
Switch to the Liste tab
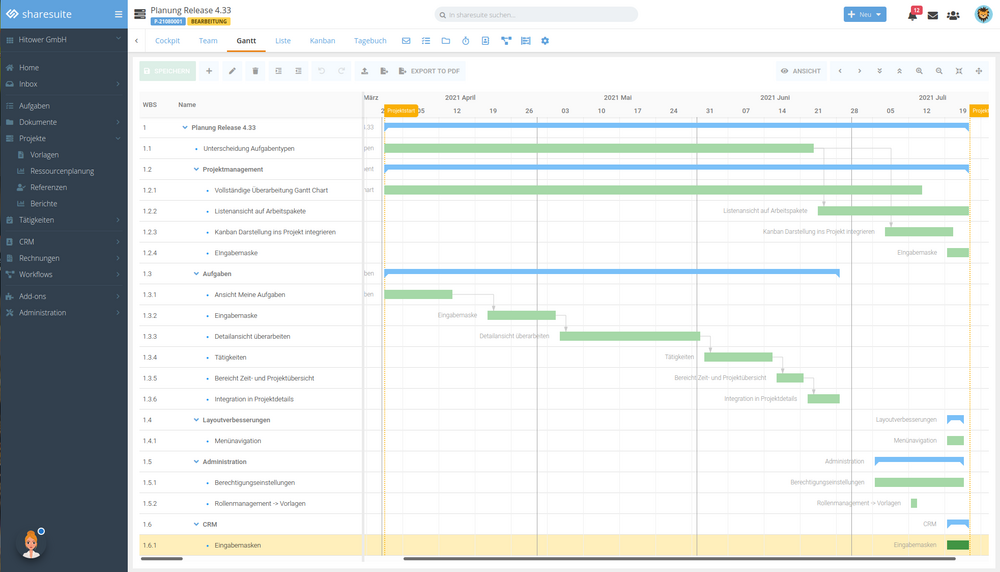[x=283, y=41]
